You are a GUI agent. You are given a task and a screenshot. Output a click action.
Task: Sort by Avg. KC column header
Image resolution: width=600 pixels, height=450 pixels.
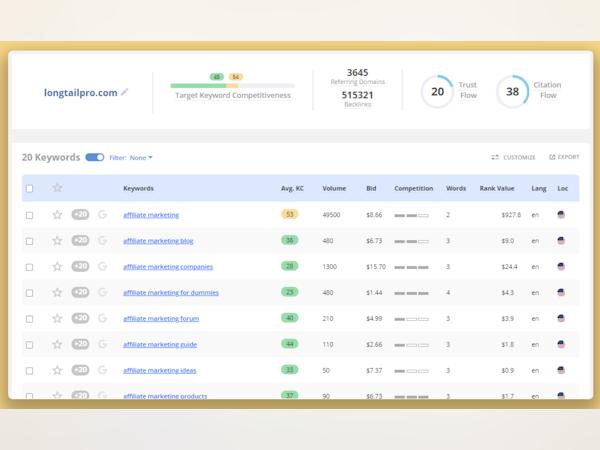(x=292, y=188)
